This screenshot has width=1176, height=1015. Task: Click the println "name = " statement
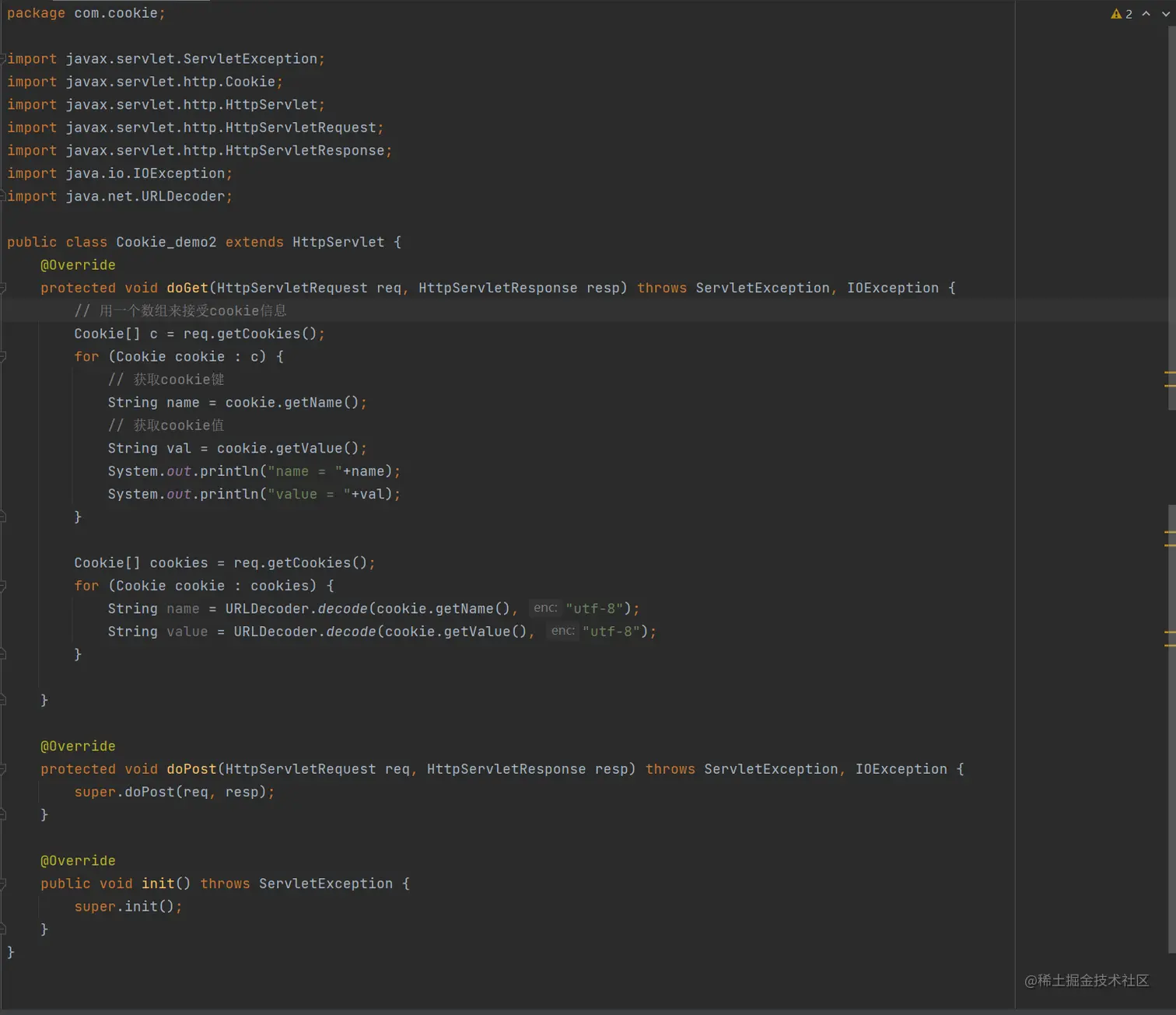click(254, 471)
